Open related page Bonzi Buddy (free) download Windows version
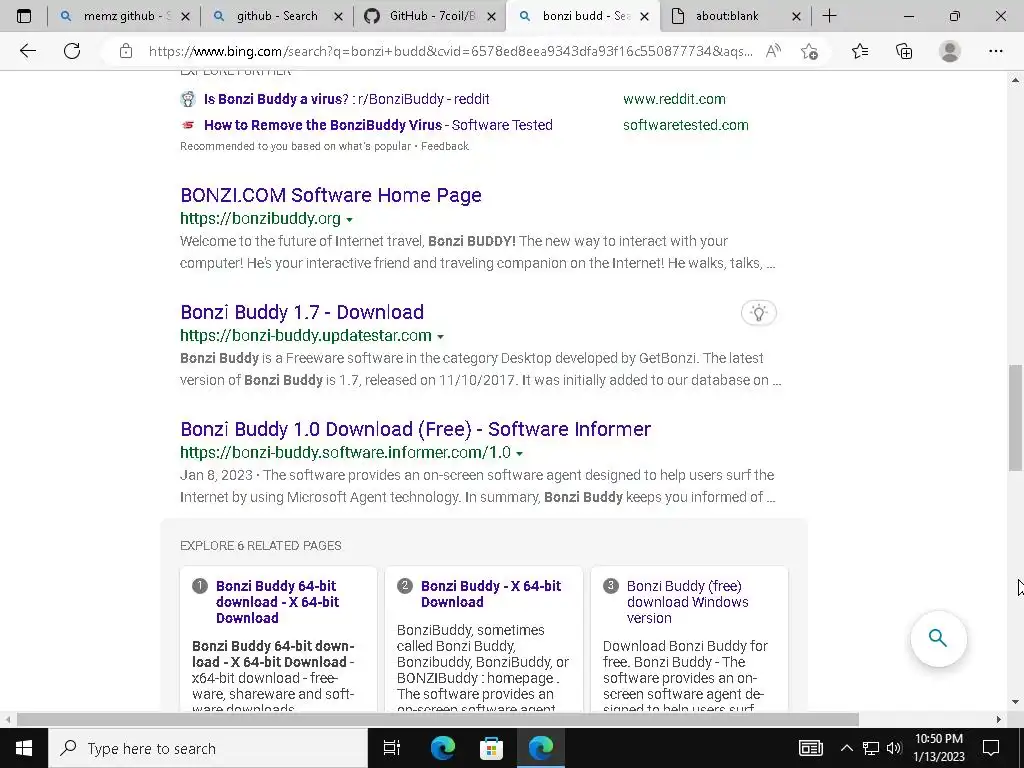The image size is (1024, 768). pyautogui.click(x=688, y=601)
